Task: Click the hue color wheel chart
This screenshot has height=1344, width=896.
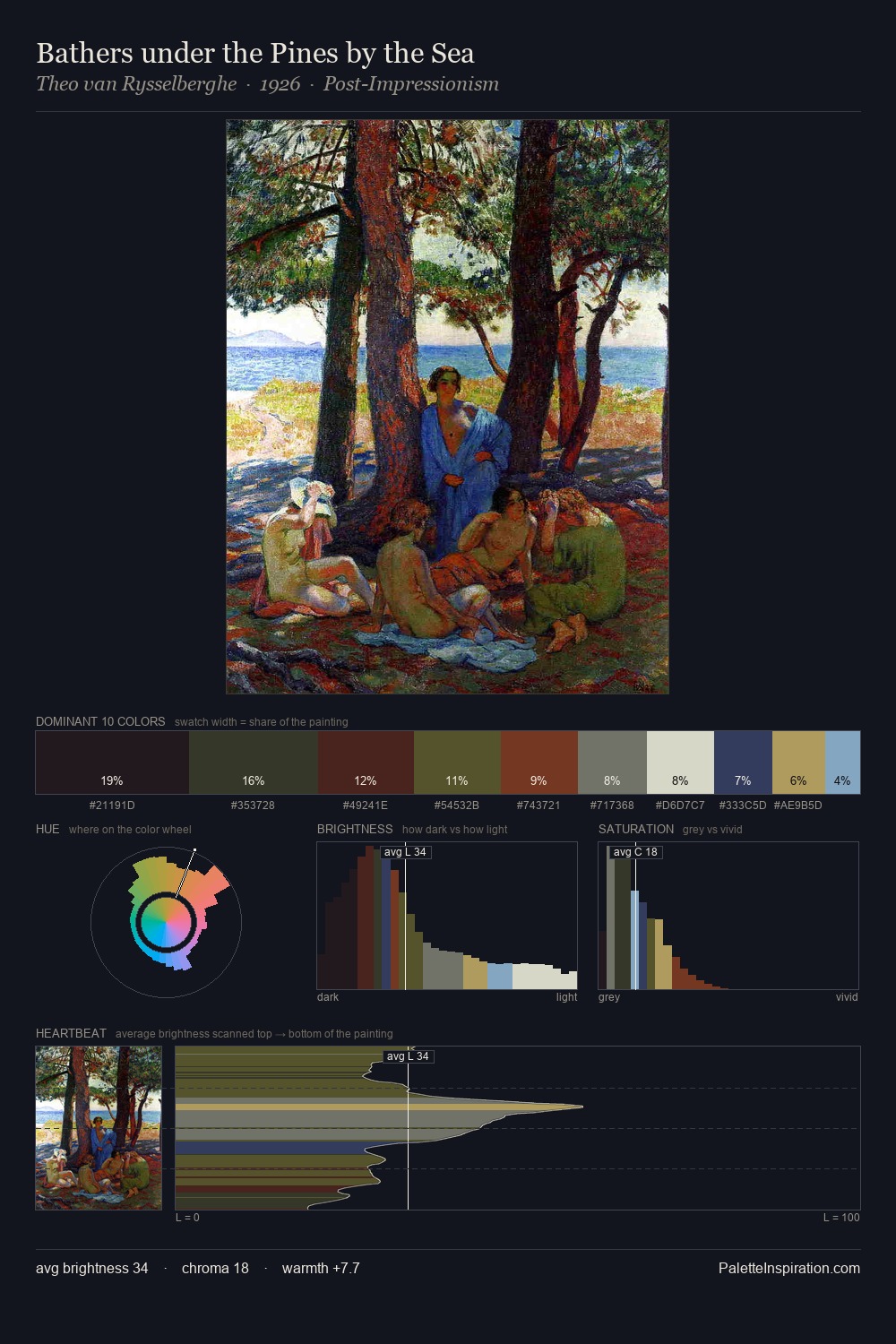Action: (166, 921)
